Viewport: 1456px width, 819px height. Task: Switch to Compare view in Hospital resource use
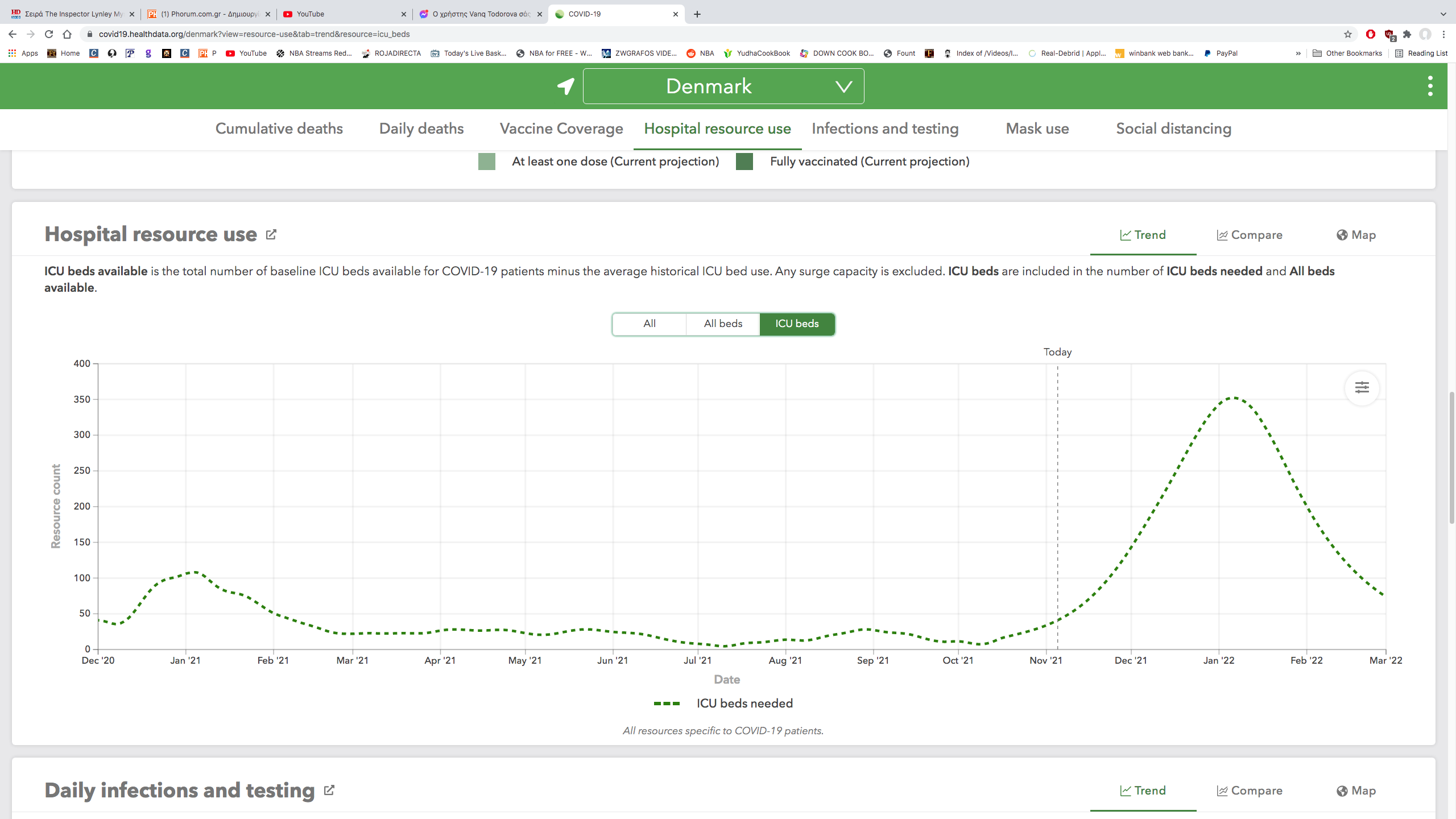[x=1249, y=235]
